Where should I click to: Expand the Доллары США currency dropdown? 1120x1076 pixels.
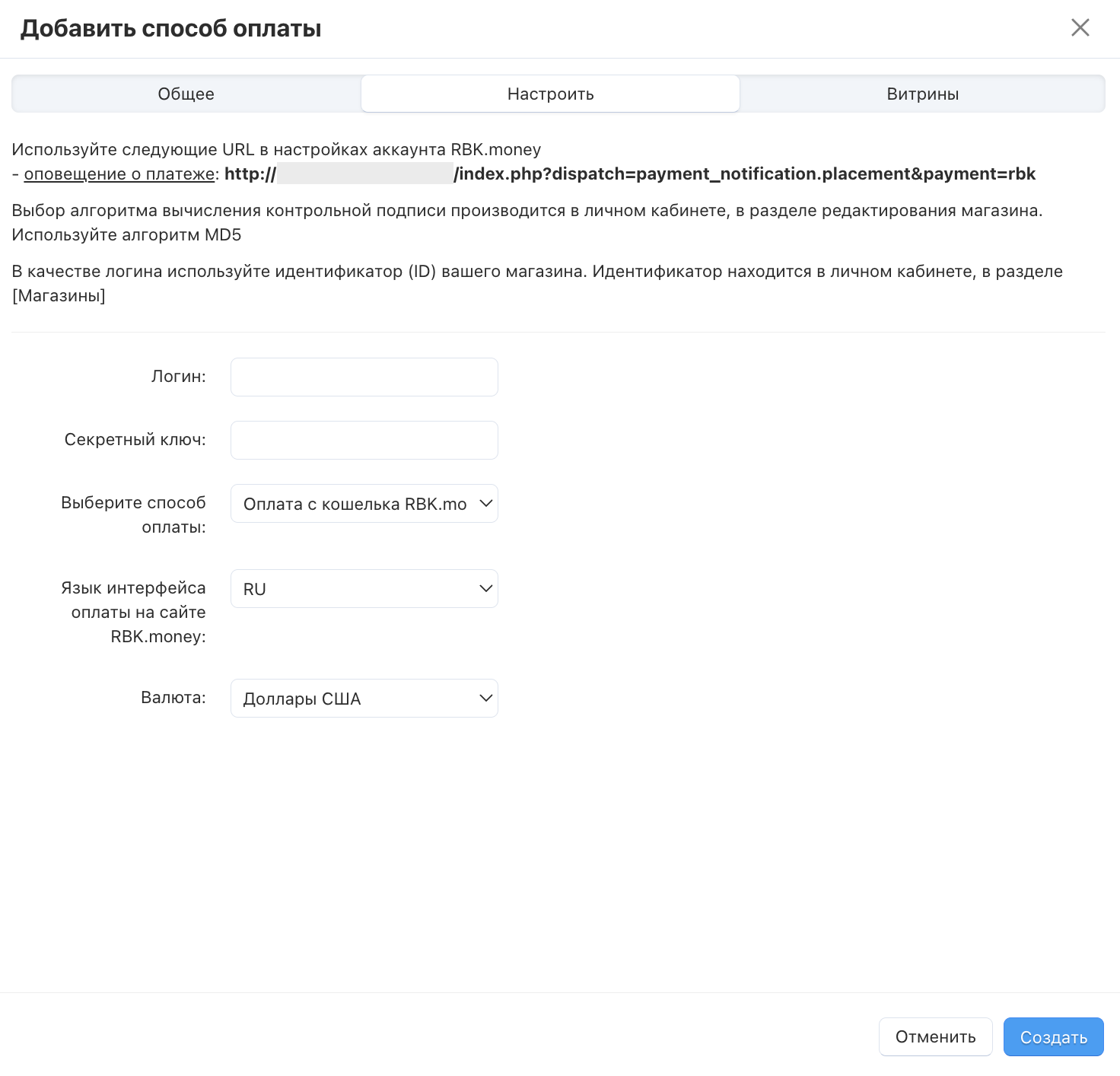pyautogui.click(x=364, y=699)
